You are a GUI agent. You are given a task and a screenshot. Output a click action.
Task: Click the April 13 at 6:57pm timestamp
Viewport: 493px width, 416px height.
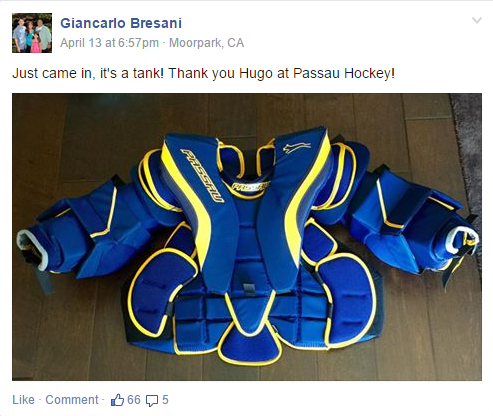coord(109,43)
